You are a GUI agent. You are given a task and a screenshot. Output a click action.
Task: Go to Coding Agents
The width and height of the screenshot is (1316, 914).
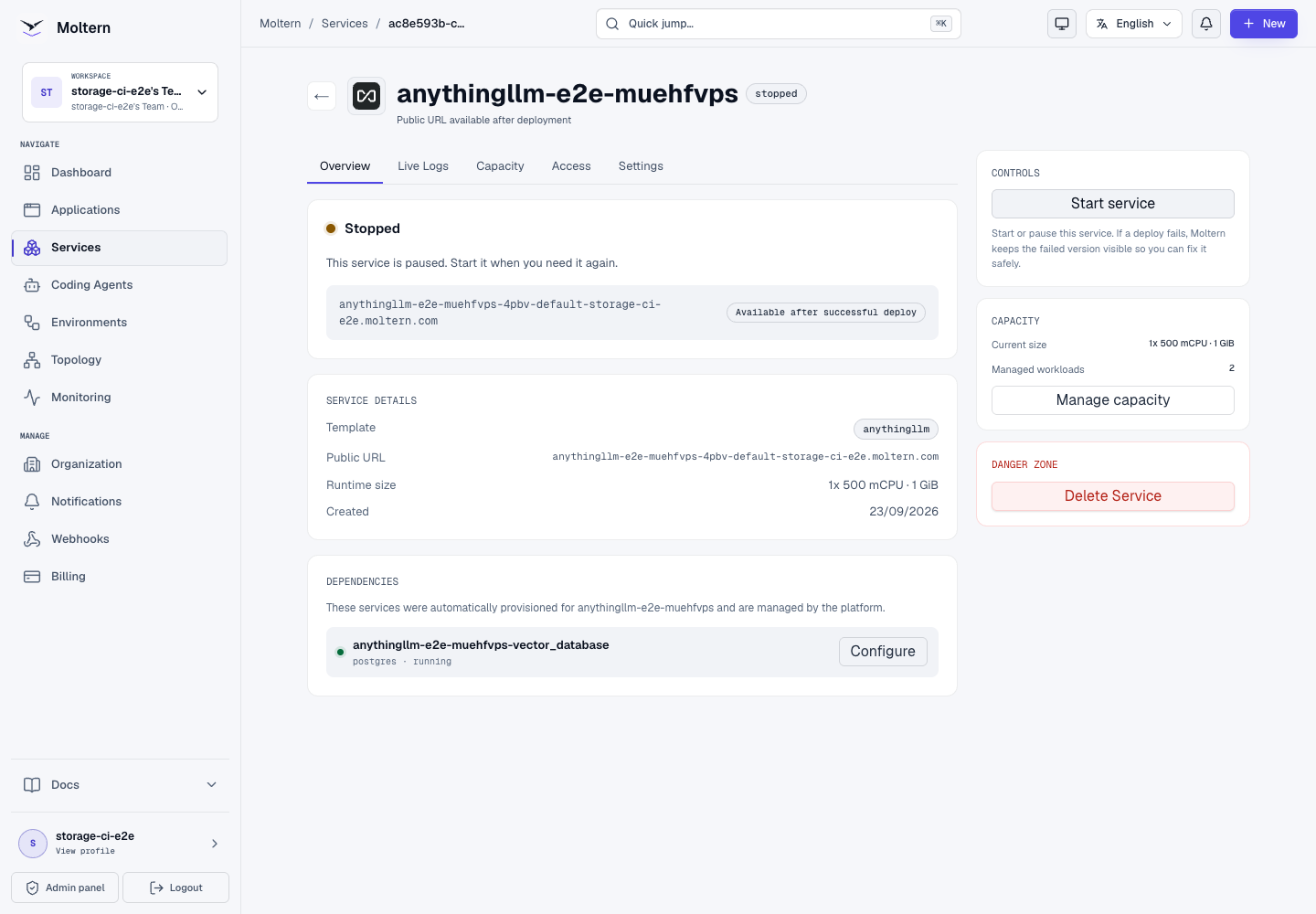119,285
